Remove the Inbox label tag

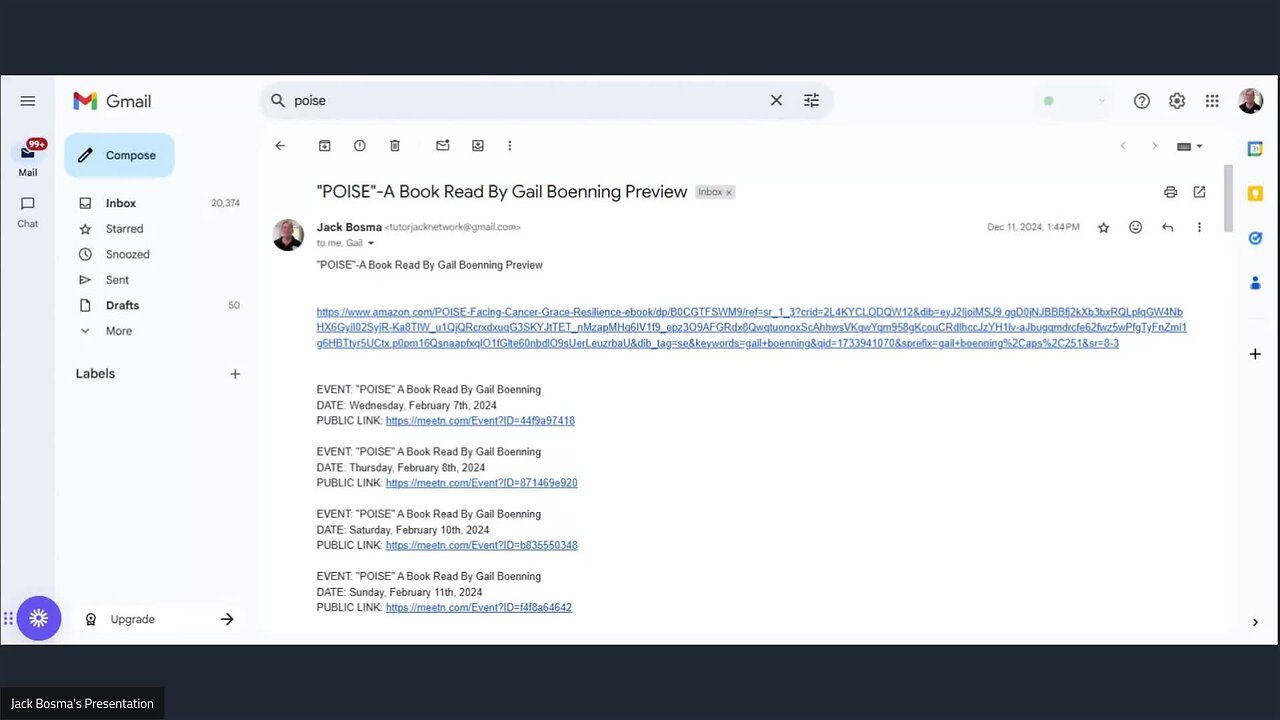click(x=729, y=192)
